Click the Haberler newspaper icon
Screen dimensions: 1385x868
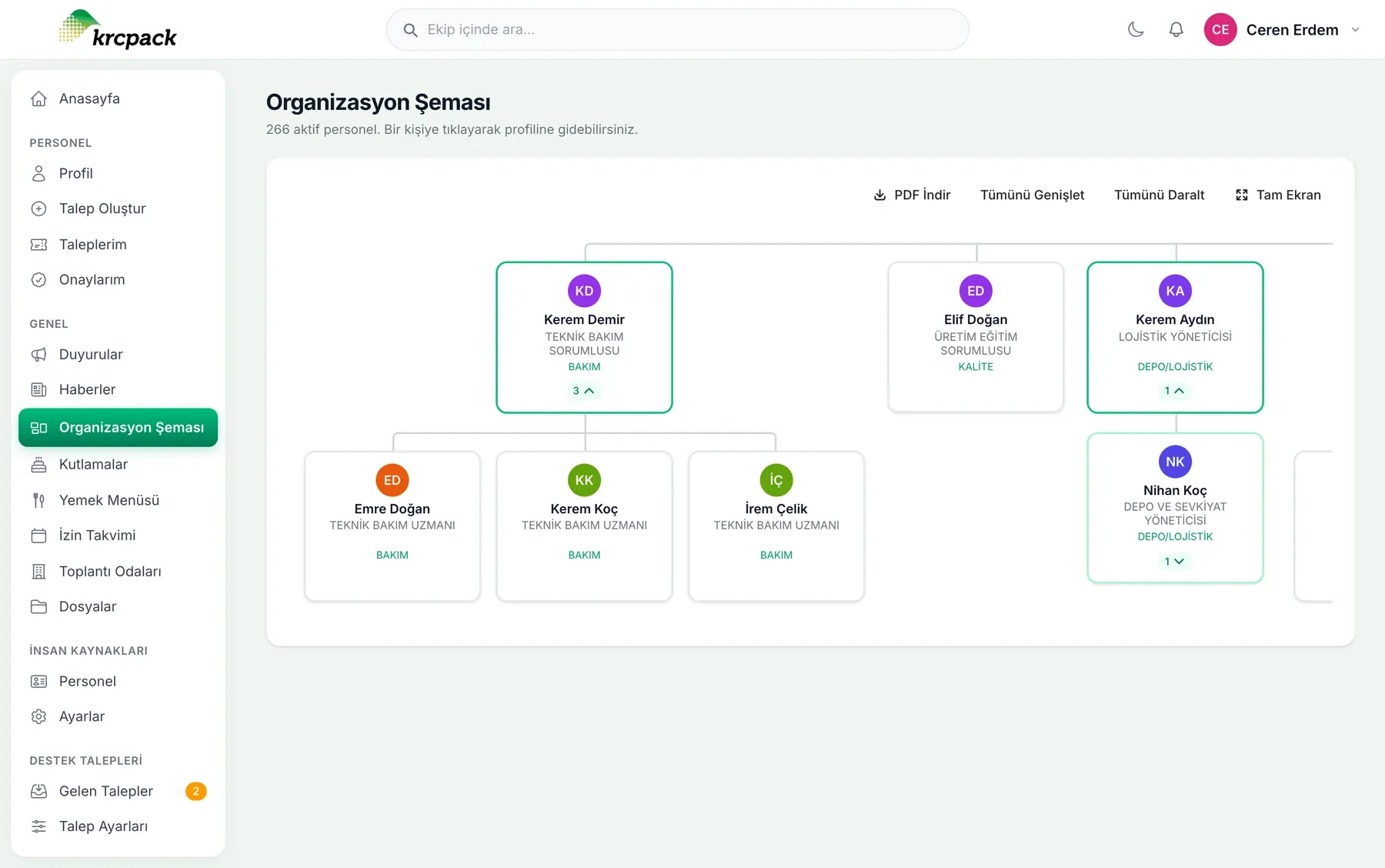coord(38,390)
